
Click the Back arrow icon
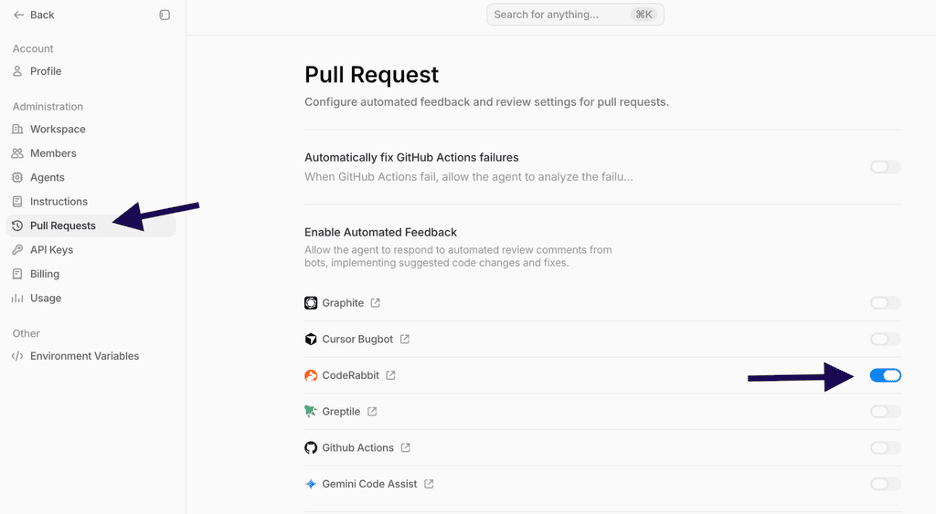pyautogui.click(x=19, y=15)
